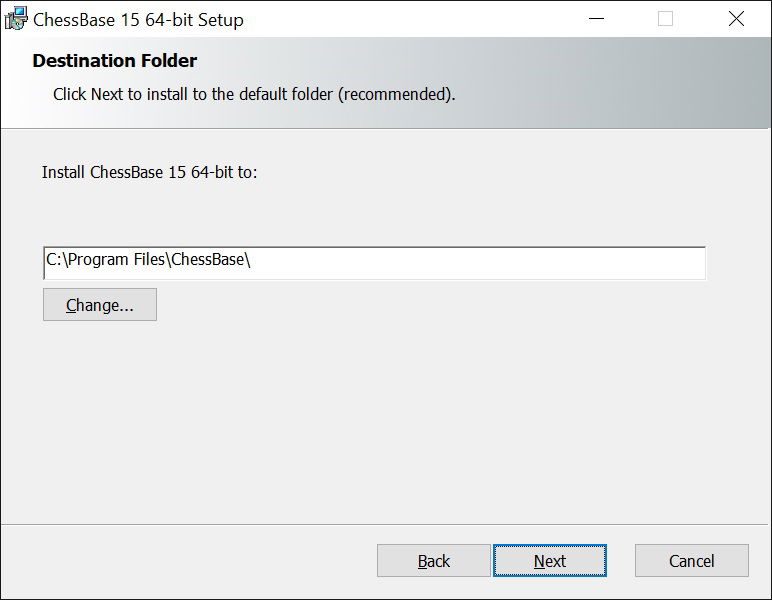Viewport: 772px width, 600px height.
Task: Open the installer icon system menu
Action: (x=16, y=19)
